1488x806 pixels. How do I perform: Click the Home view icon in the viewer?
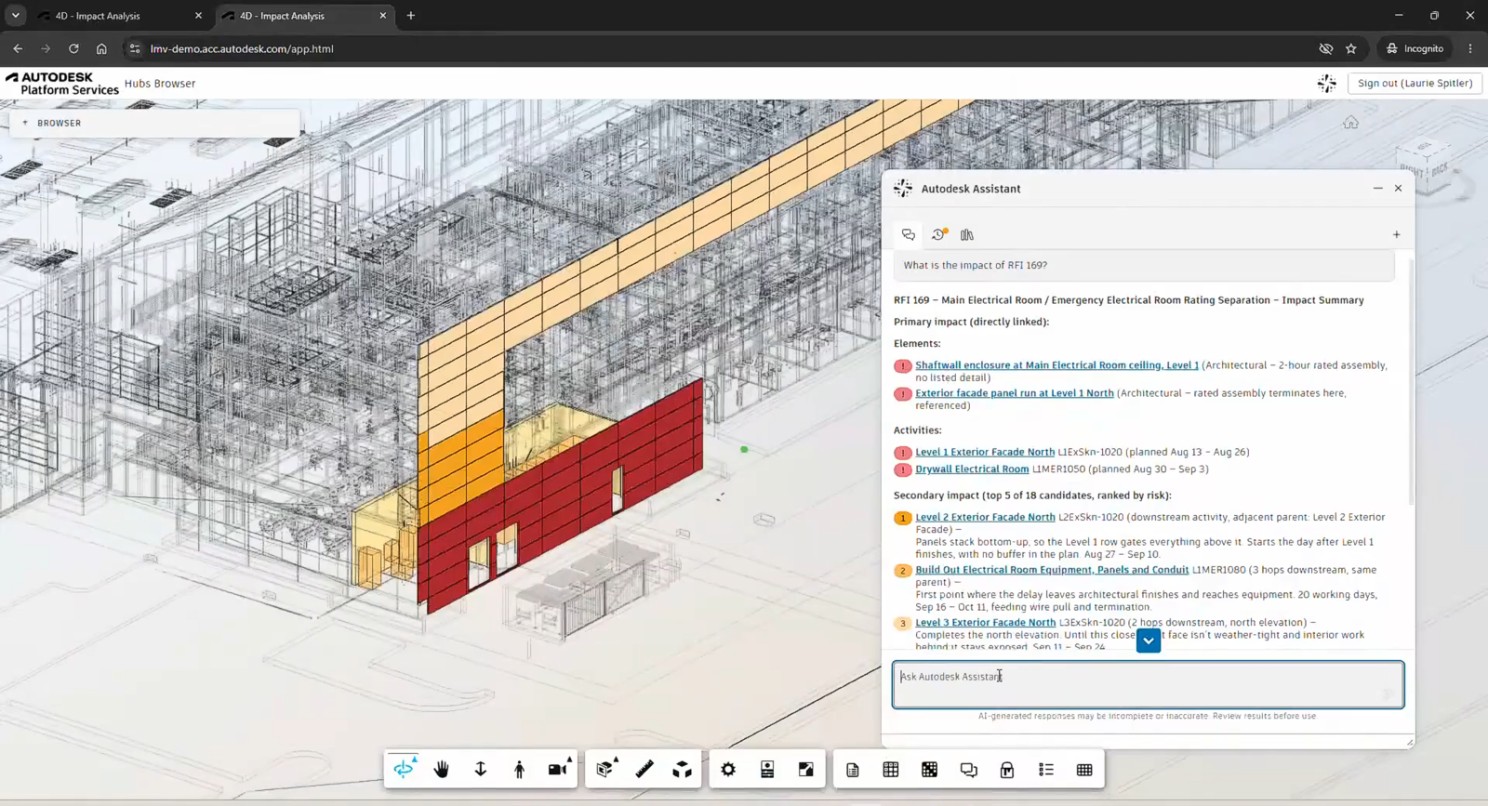pos(1351,122)
